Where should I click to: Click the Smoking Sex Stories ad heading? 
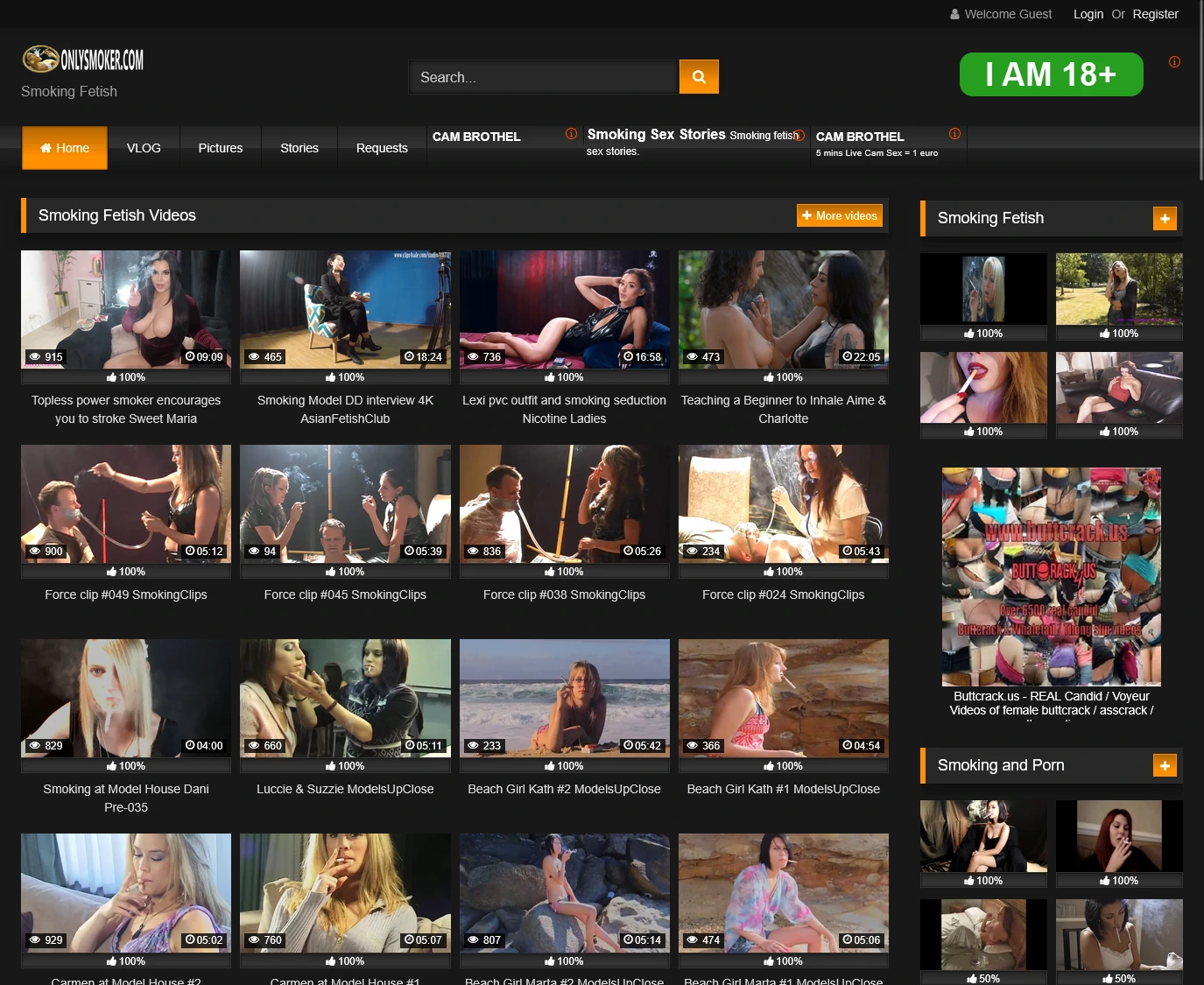[657, 134]
